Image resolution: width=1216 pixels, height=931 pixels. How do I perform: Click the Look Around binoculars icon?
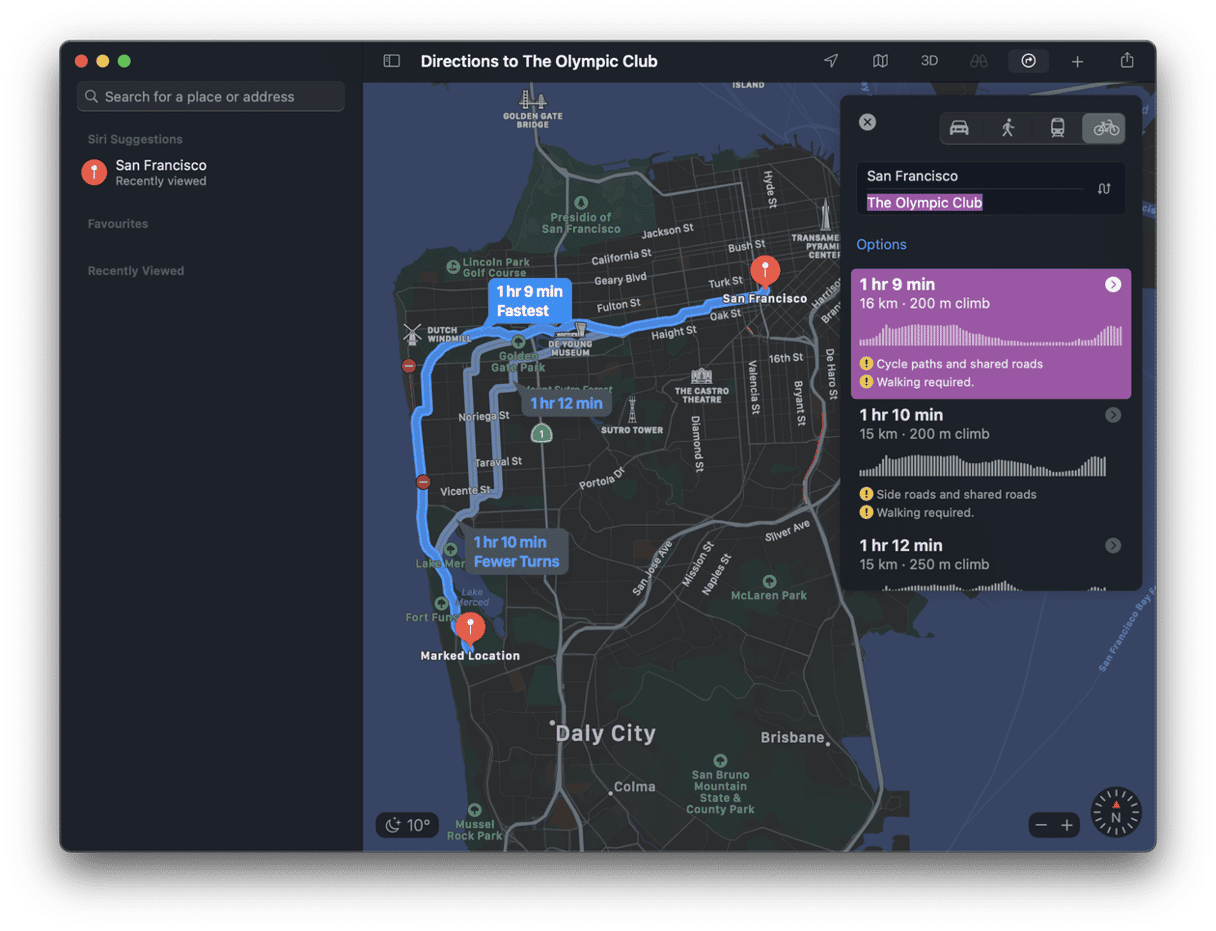pos(979,61)
